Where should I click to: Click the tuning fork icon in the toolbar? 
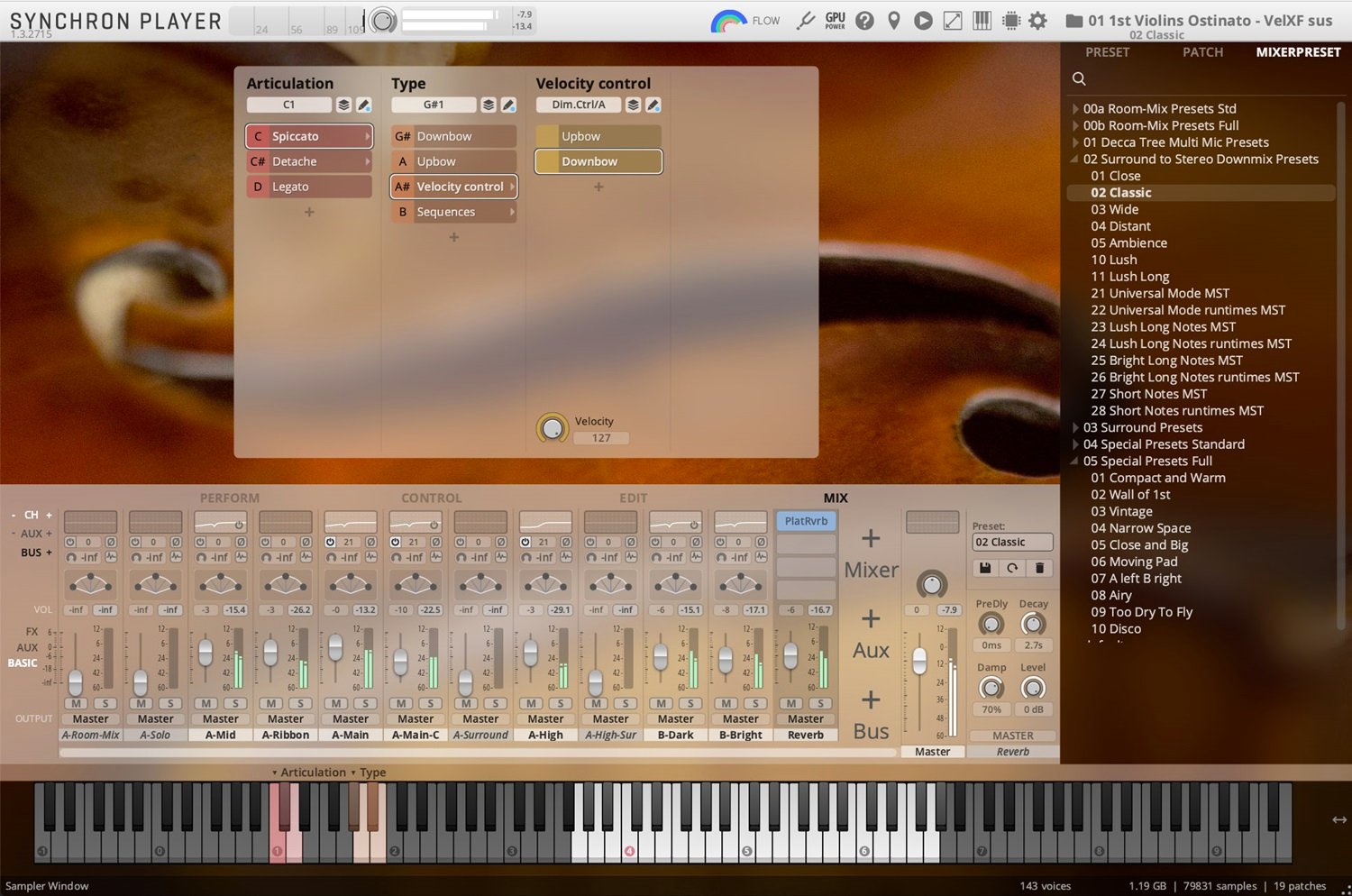[805, 19]
